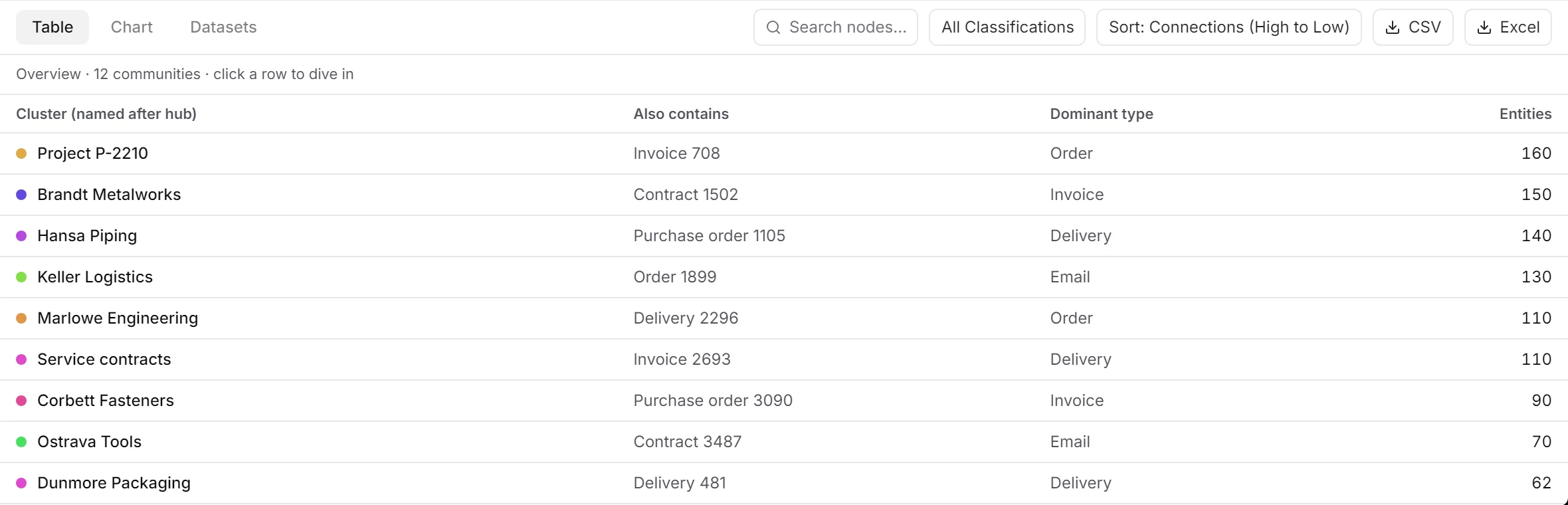Open the Service contracts cluster row
1568x505 pixels.
pos(784,359)
